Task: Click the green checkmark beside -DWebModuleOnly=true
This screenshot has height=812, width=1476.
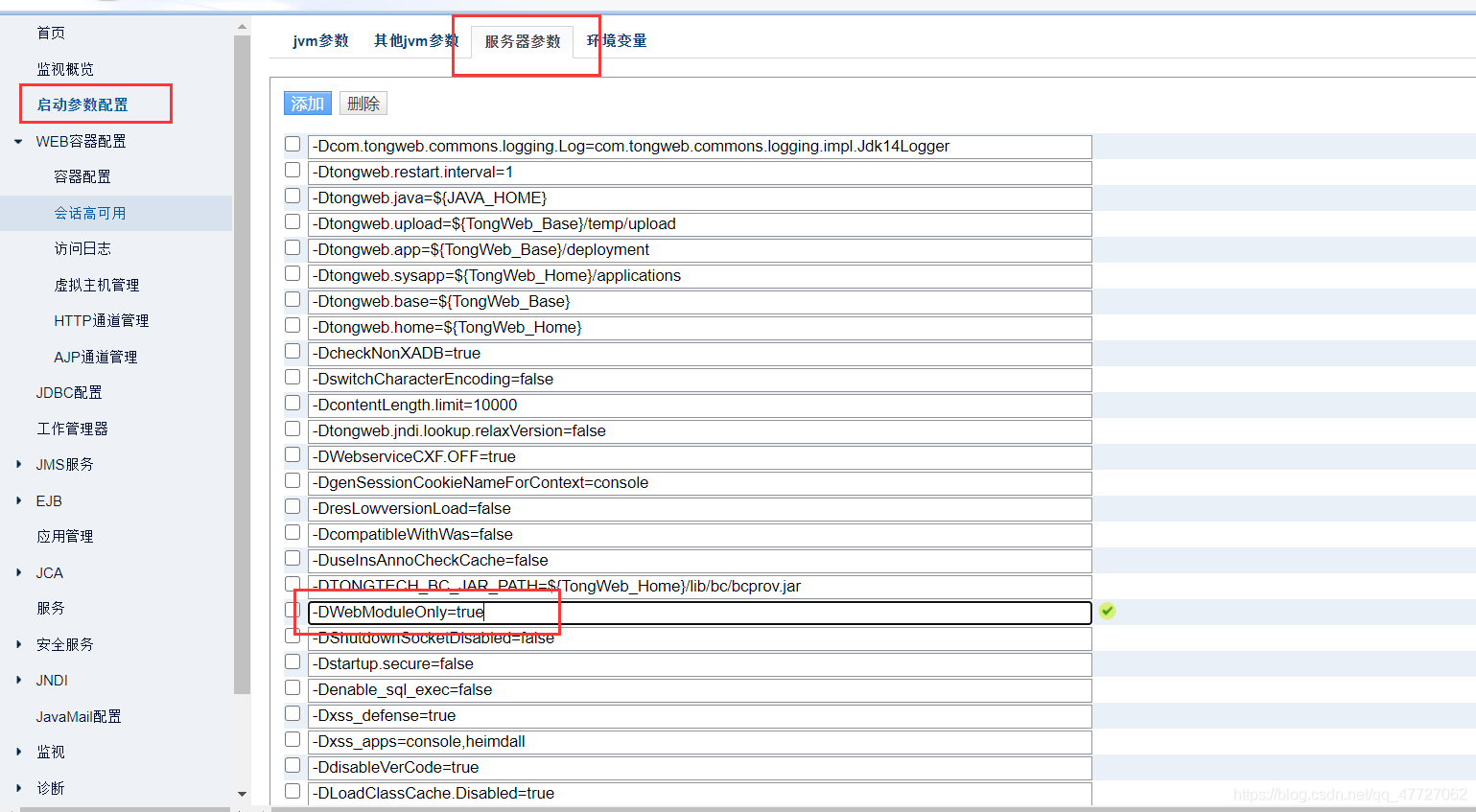Action: click(x=1108, y=611)
